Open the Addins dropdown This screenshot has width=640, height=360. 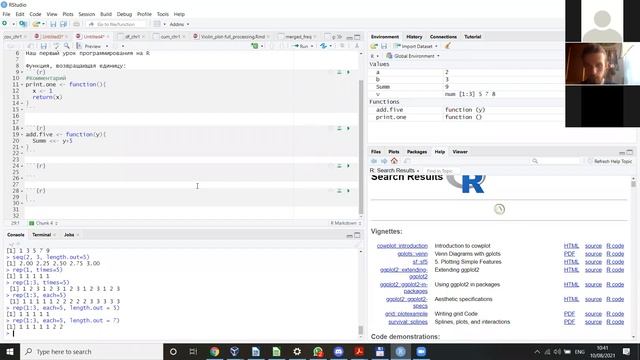tap(179, 24)
